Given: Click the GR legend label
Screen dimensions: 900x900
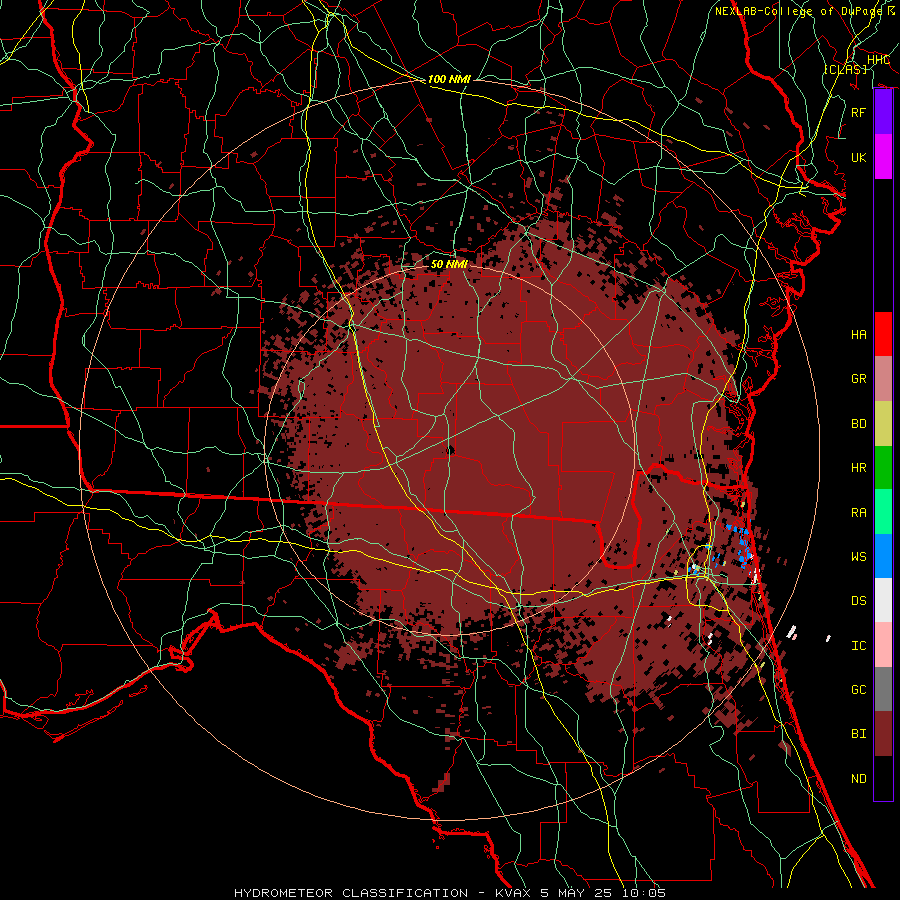Looking at the screenshot, I should pos(859,379).
